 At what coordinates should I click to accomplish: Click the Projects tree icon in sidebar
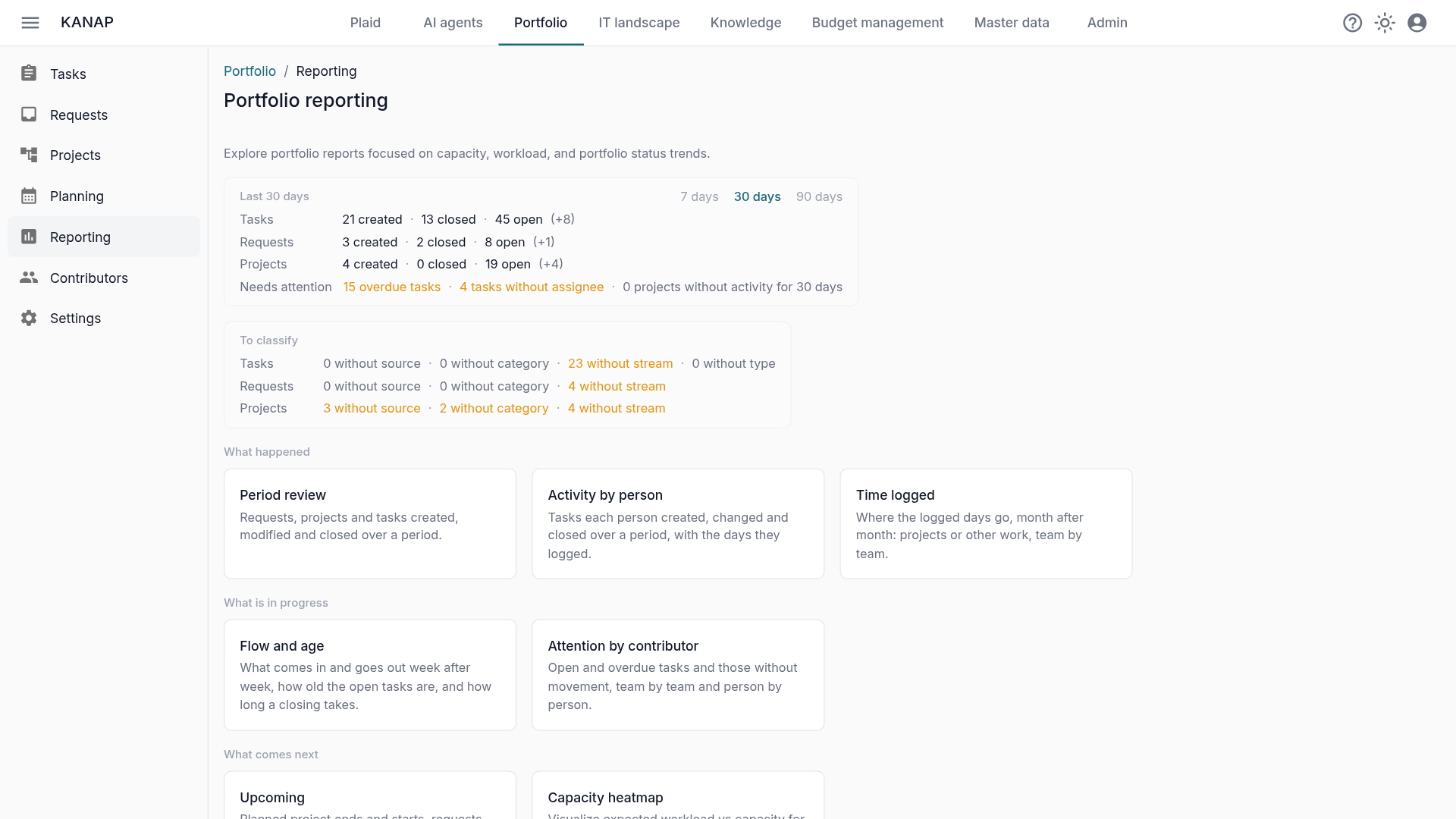29,155
